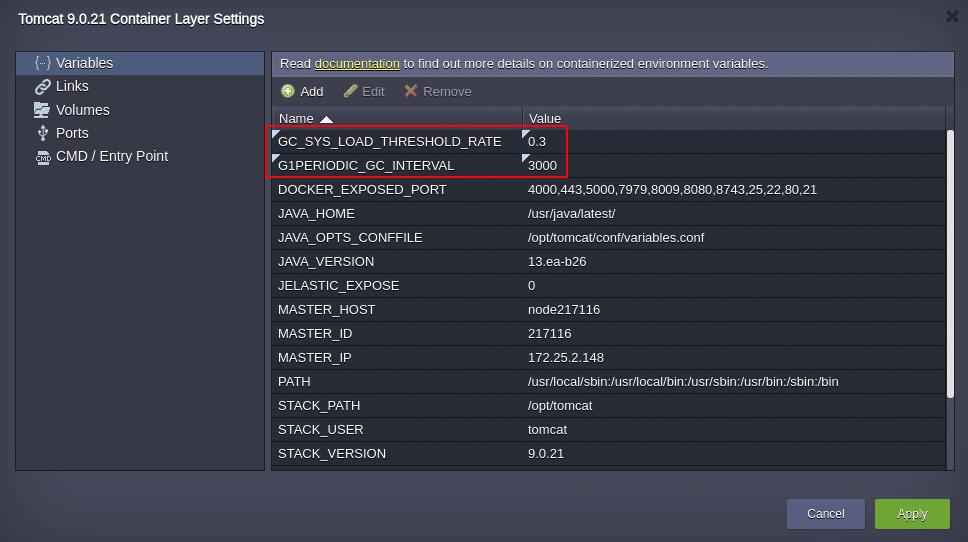Click the value 3000

pyautogui.click(x=542, y=165)
